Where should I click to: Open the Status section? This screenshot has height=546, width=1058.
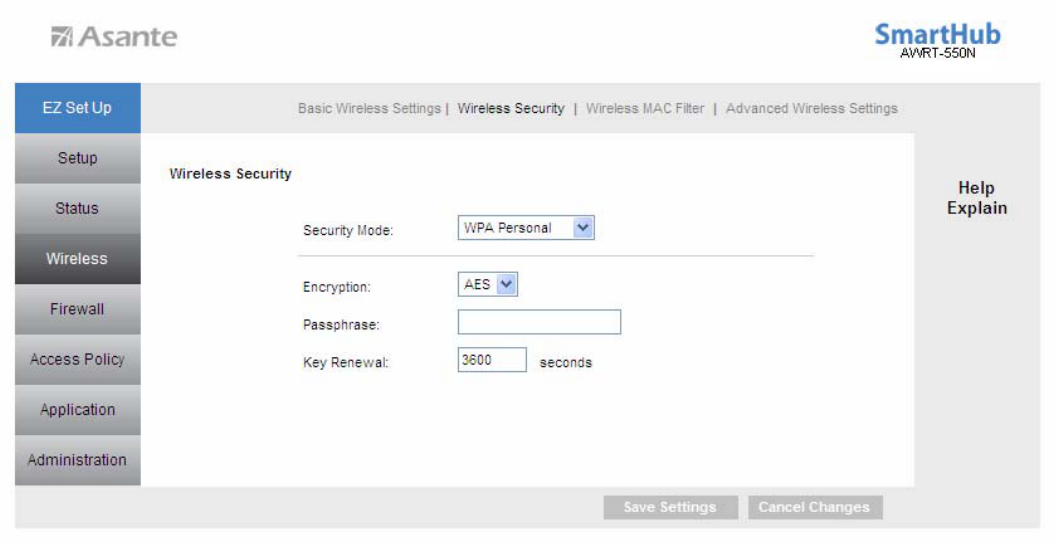(x=77, y=209)
